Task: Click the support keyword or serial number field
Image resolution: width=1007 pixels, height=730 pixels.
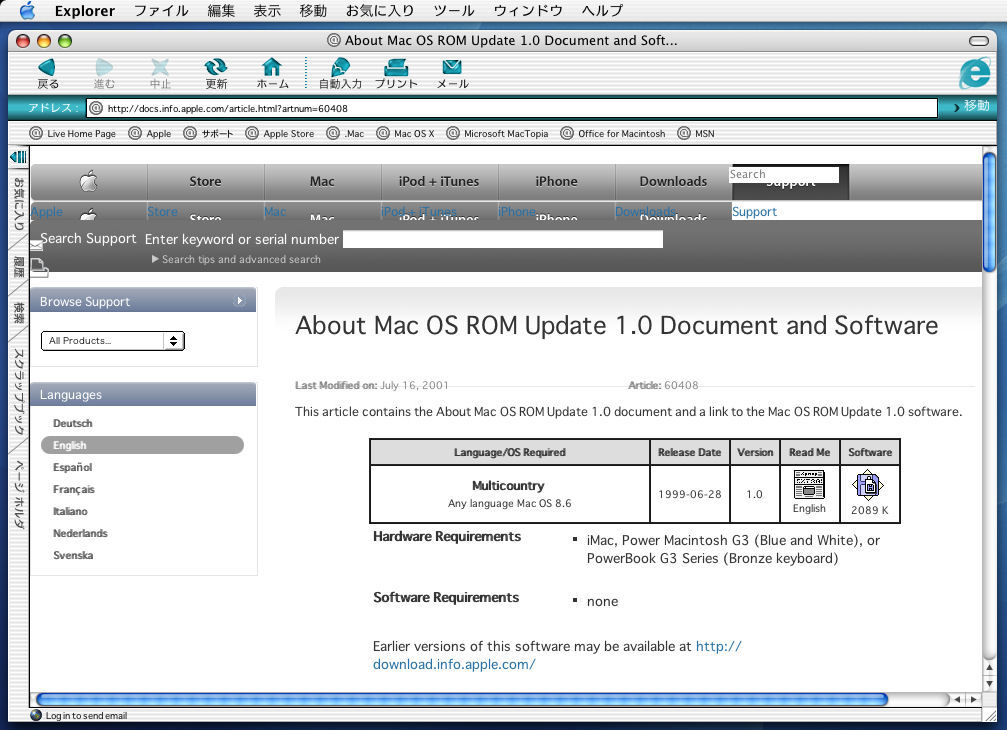Action: (503, 239)
